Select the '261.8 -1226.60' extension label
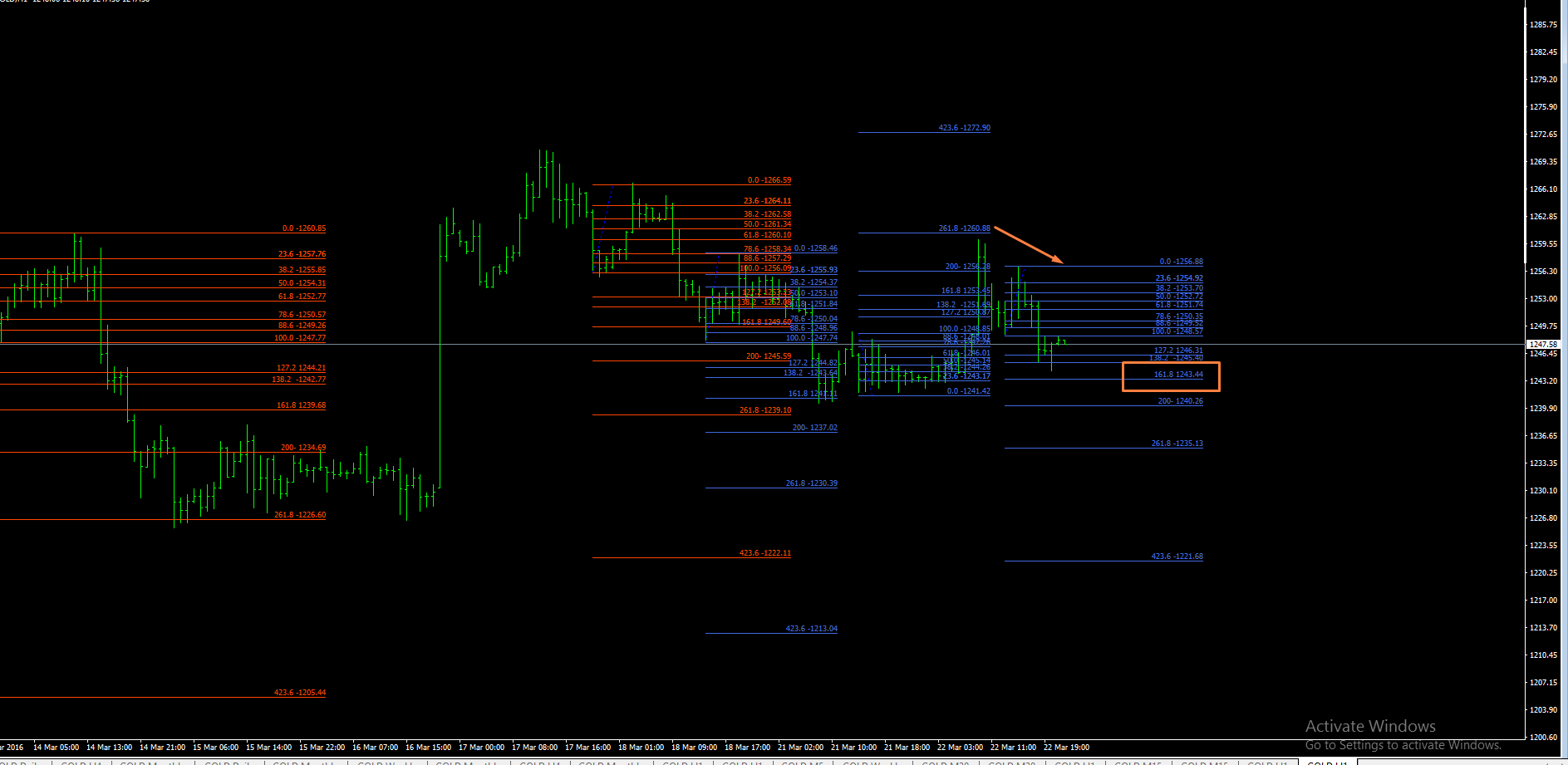Viewport: 1568px width, 765px height. pos(300,515)
